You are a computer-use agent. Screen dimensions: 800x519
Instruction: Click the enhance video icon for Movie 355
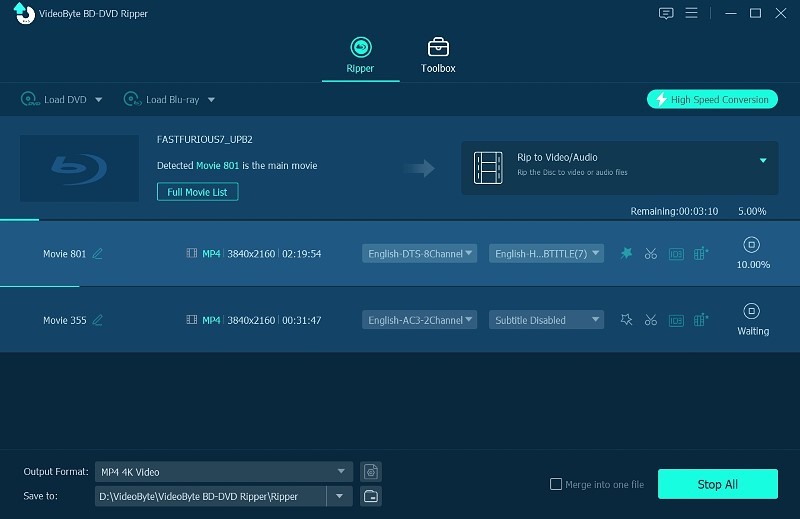point(701,320)
